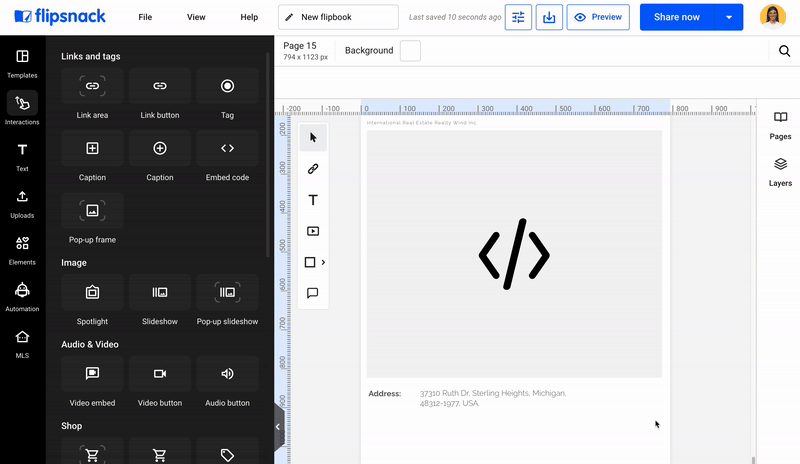Image resolution: width=800 pixels, height=464 pixels.
Task: Open the customize settings sliders button
Action: point(518,17)
